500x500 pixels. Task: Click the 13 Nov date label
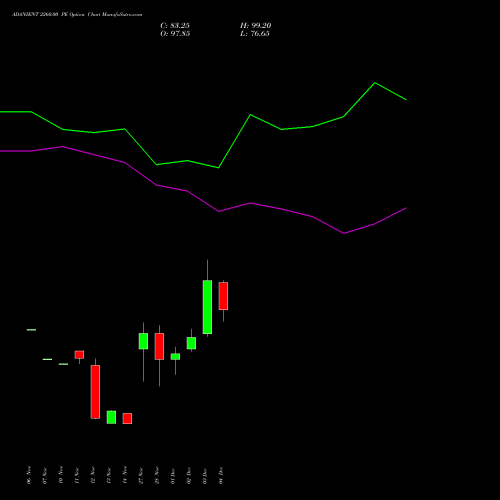(109, 476)
